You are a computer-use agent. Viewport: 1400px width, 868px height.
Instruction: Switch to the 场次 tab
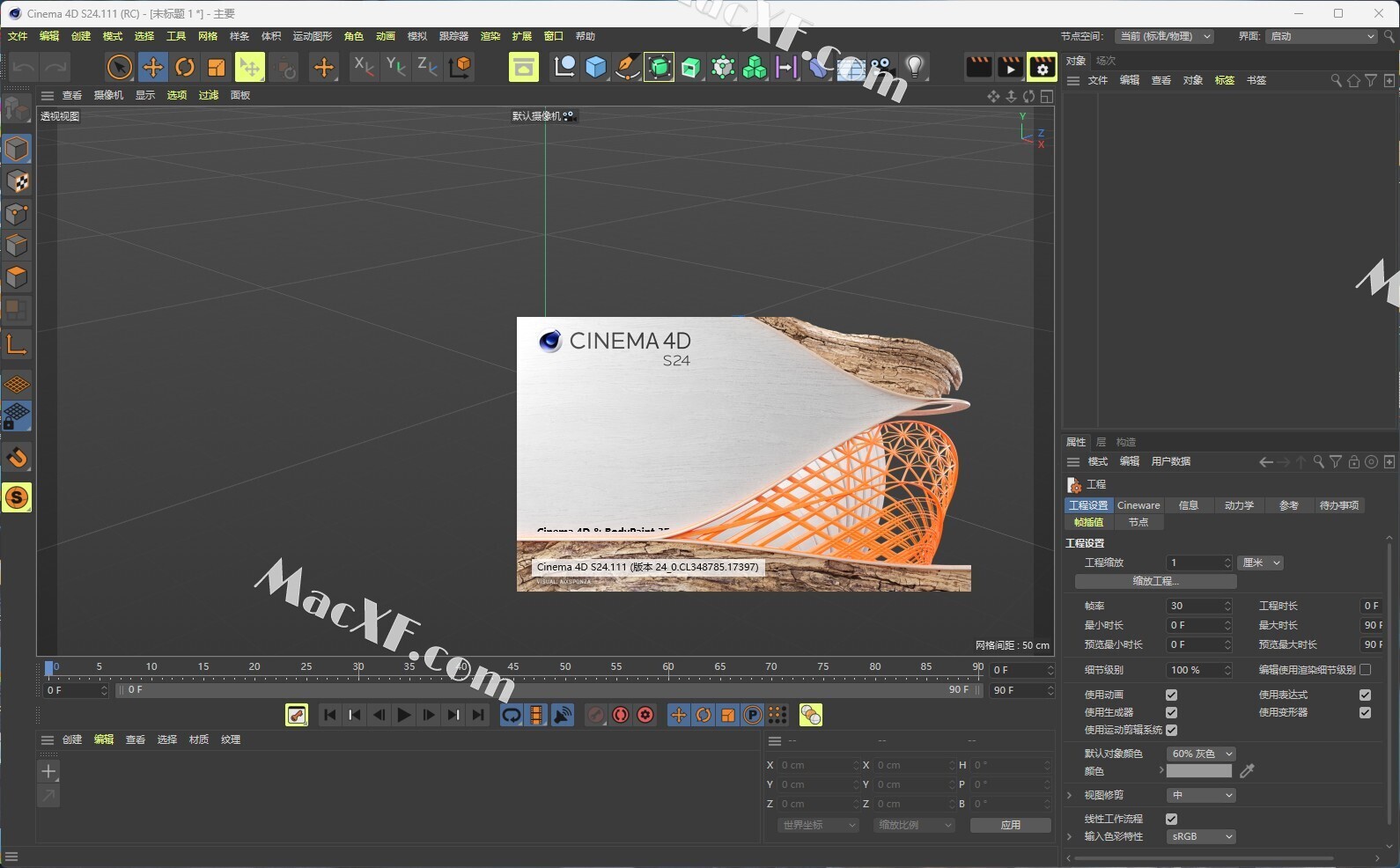tap(1106, 61)
